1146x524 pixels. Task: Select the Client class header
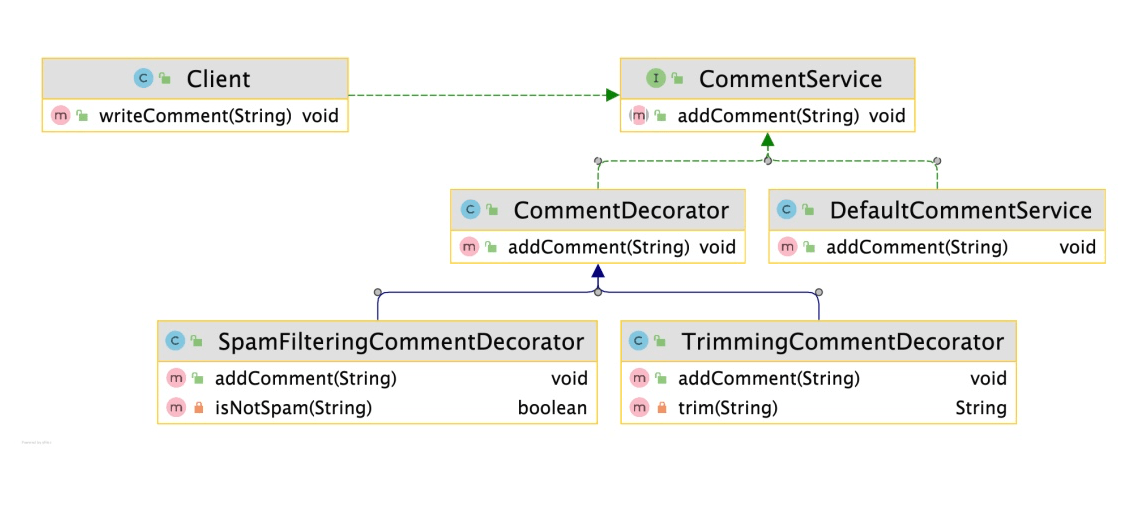pos(218,78)
